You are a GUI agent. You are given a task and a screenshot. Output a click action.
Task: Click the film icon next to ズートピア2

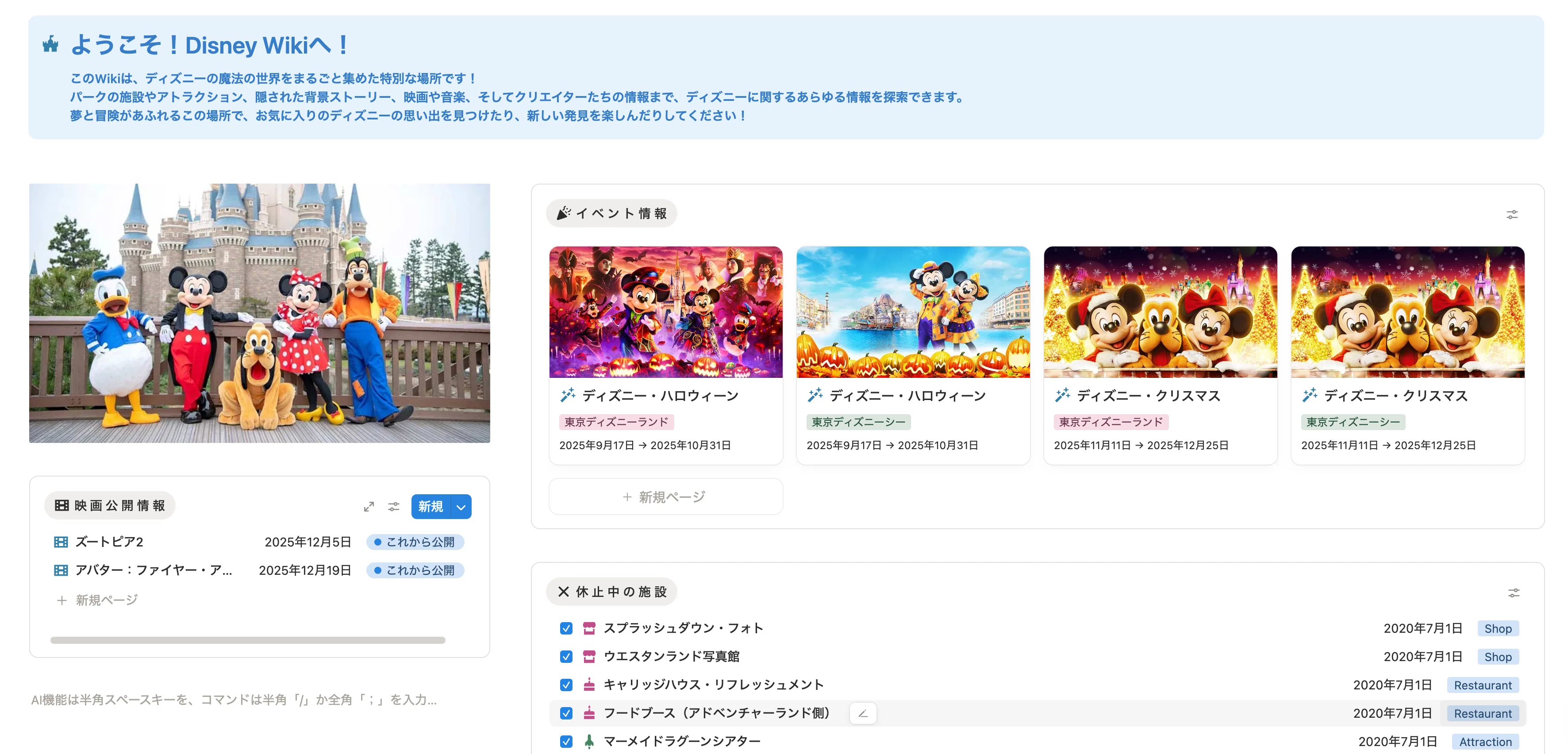[61, 542]
